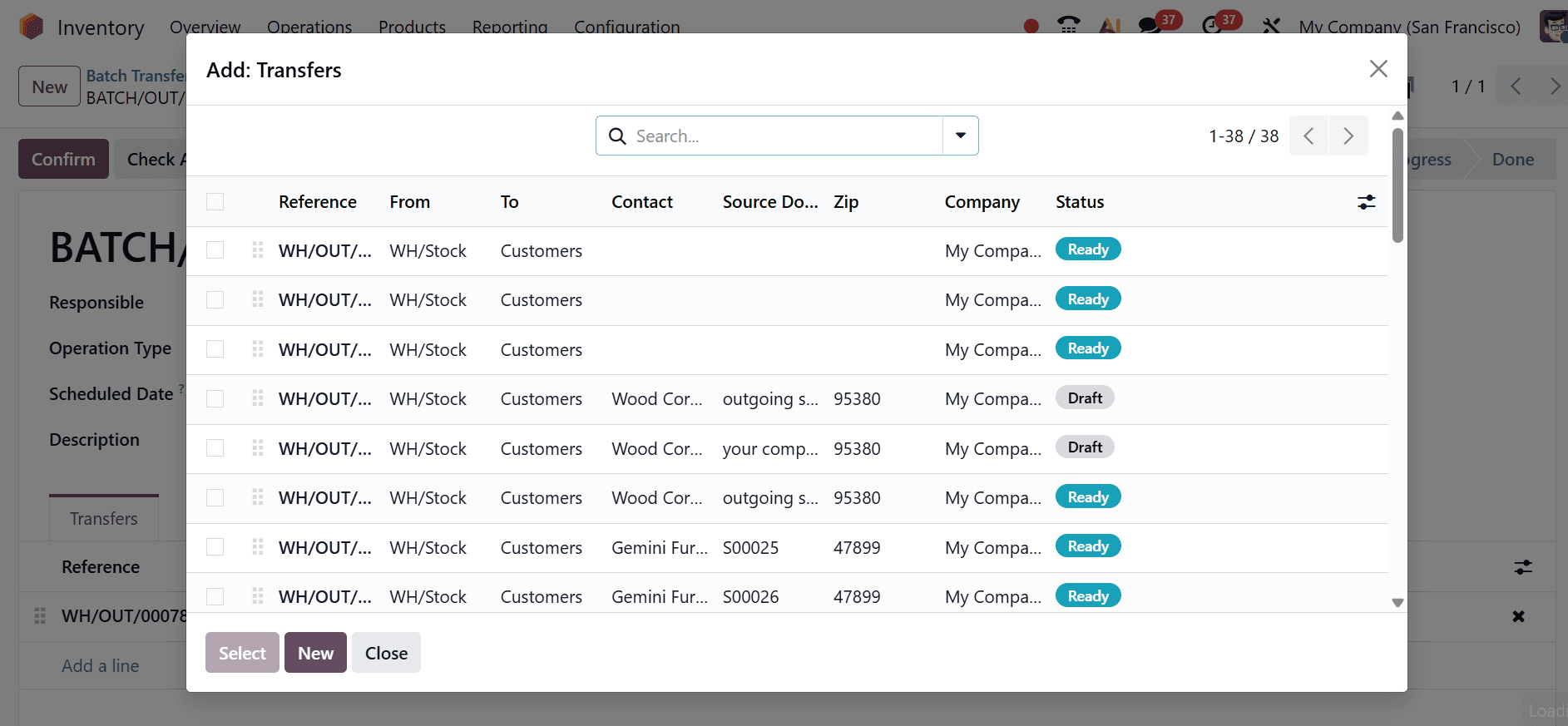1568x726 pixels.
Task: Click the Add a line link
Action: [101, 665]
